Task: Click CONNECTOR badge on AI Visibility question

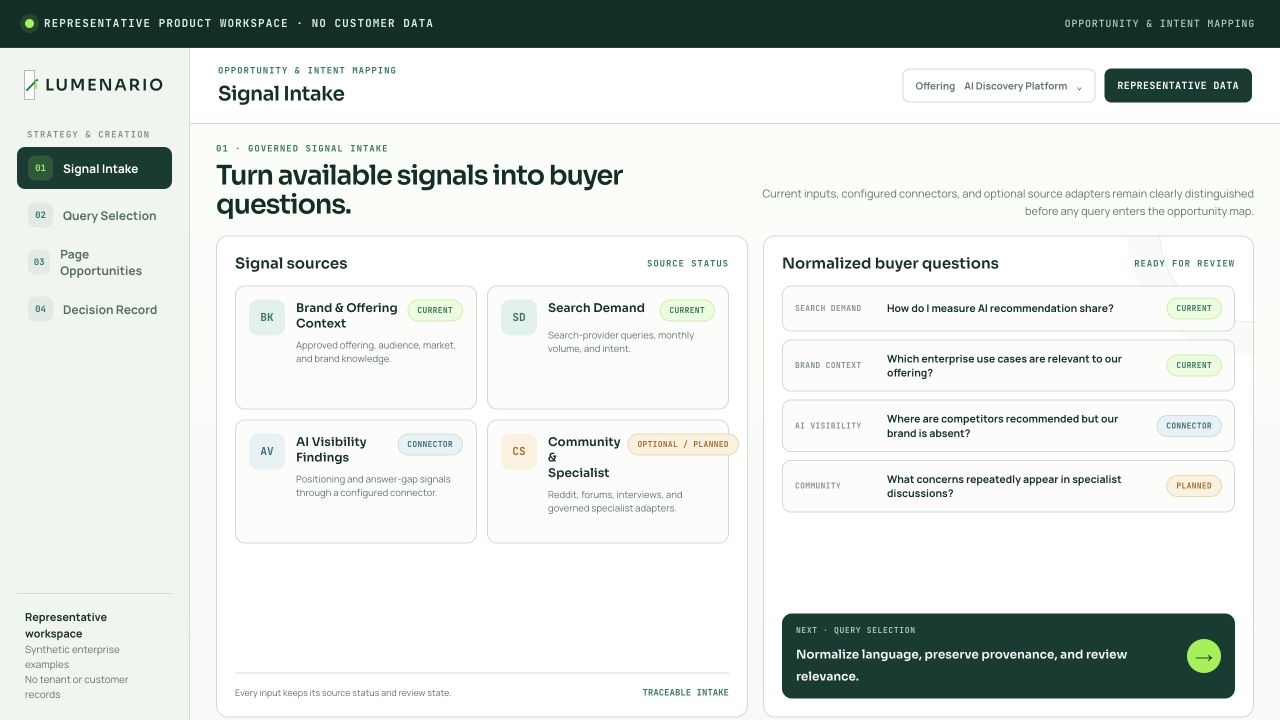Action: 1189,426
